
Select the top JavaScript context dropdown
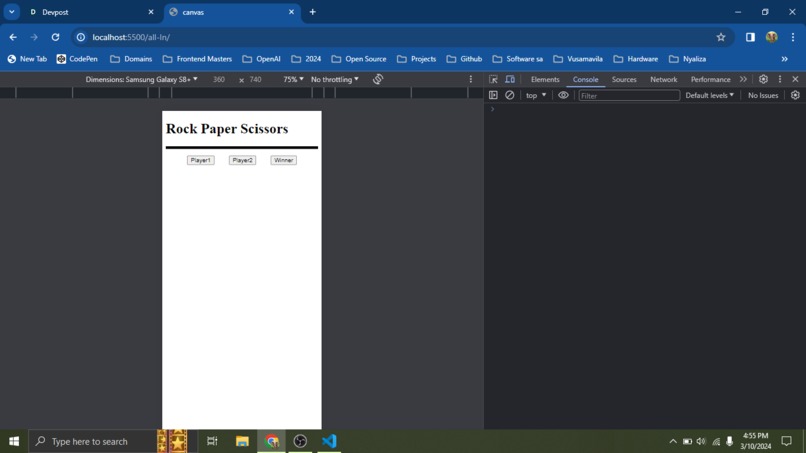536,95
